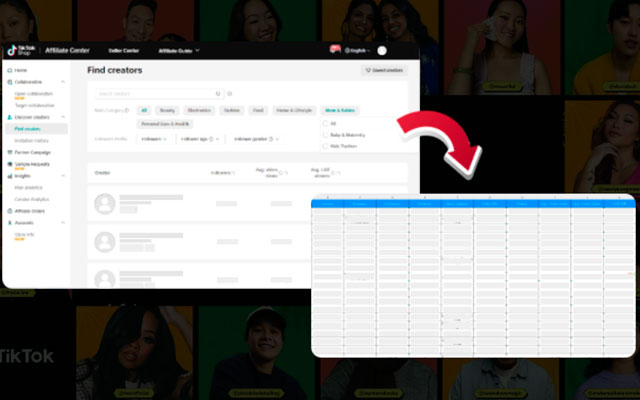This screenshot has width=640, height=400.
Task: Open Target collaboration in sidebar
Action: click(34, 106)
